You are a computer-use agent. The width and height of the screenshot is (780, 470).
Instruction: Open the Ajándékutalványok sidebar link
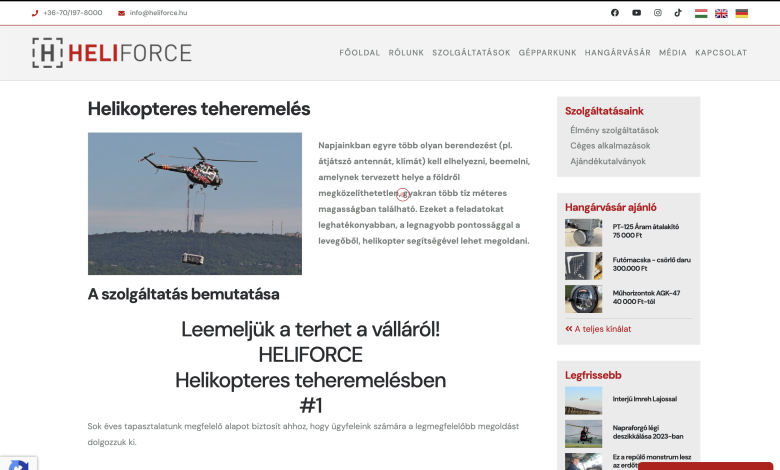click(608, 160)
